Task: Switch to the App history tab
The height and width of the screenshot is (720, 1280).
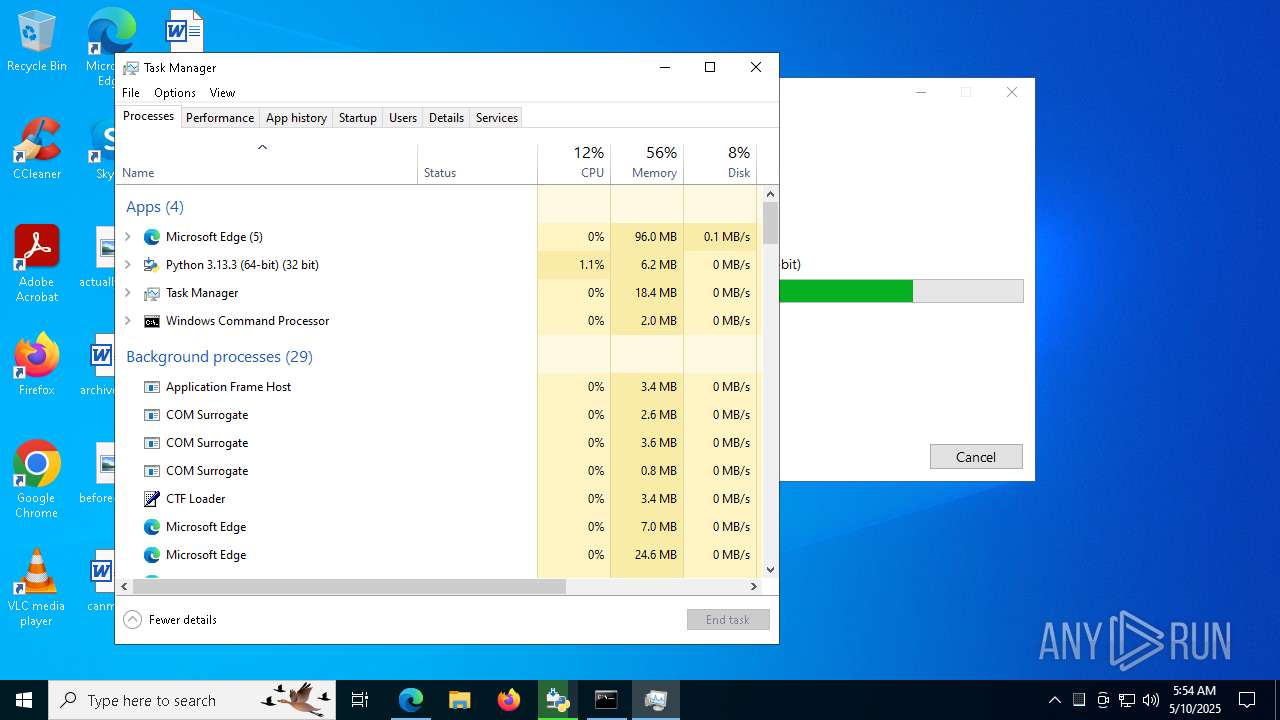Action: point(296,118)
